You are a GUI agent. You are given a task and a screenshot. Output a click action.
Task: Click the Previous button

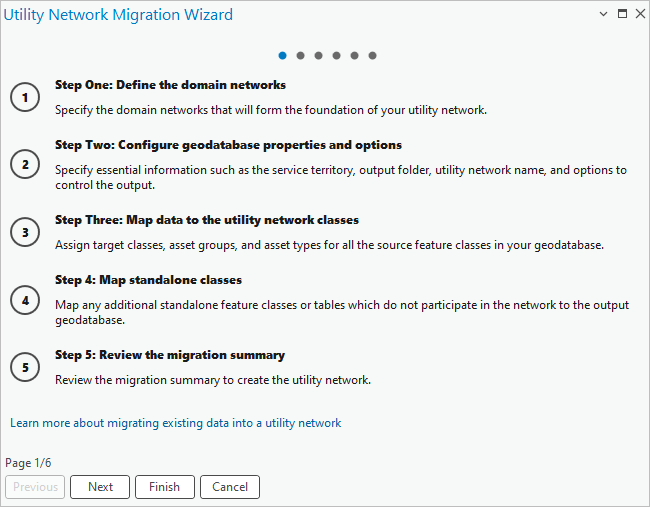(35, 487)
